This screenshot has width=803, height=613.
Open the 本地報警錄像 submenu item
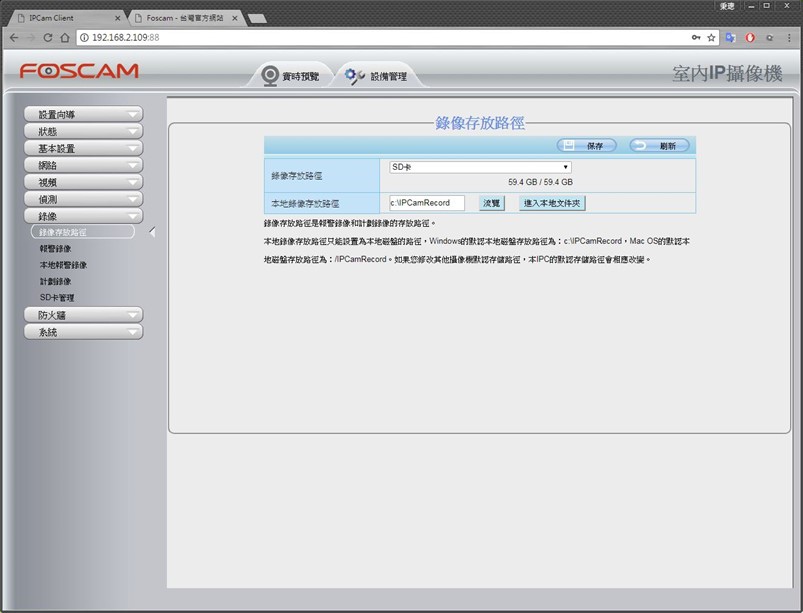click(x=64, y=265)
